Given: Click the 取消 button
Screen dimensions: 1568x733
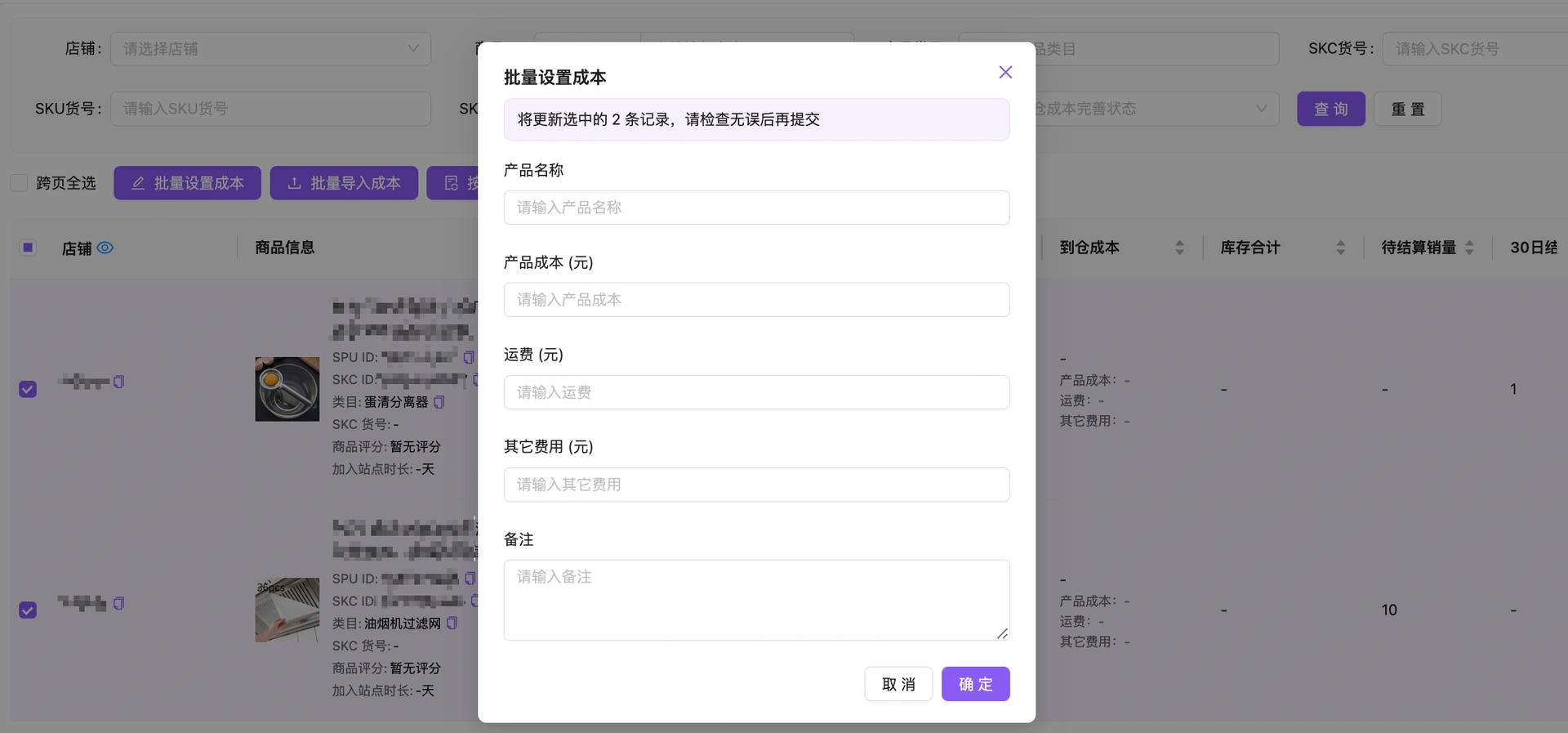Looking at the screenshot, I should pos(898,684).
